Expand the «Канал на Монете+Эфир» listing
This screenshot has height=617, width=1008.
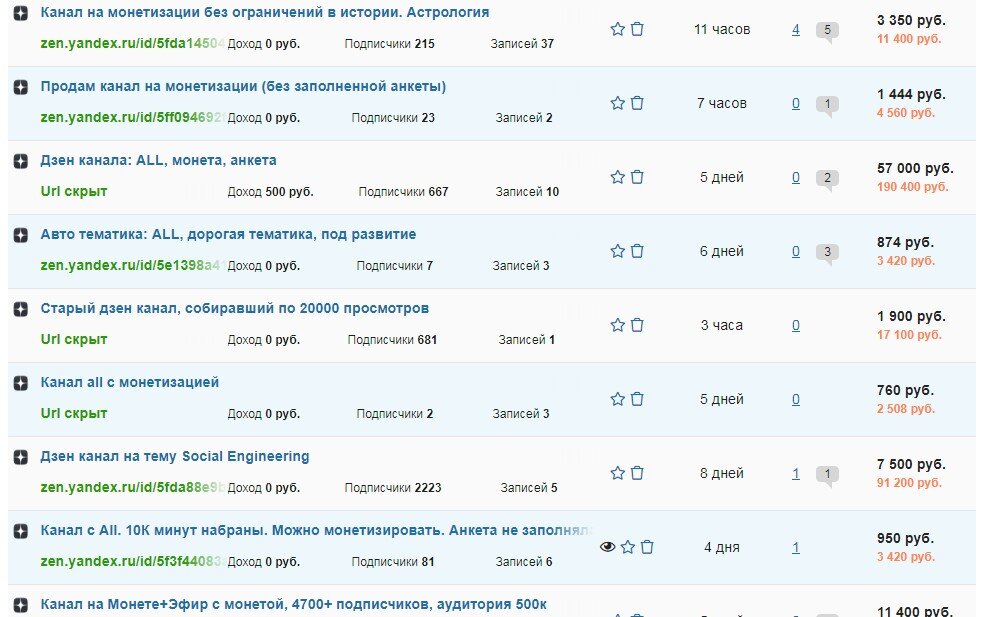coord(20,605)
